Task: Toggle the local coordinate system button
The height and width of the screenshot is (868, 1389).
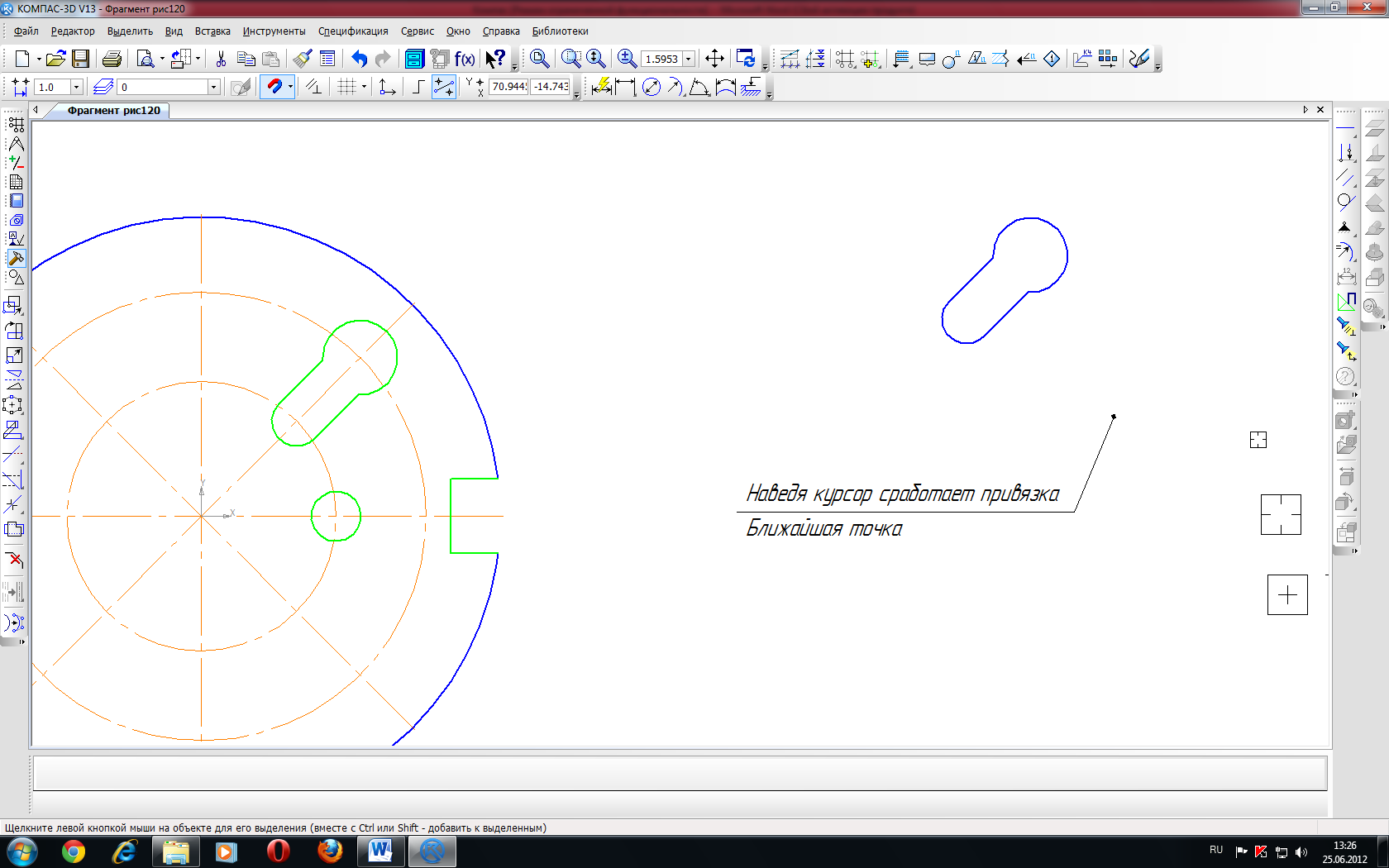Action: pos(387,87)
